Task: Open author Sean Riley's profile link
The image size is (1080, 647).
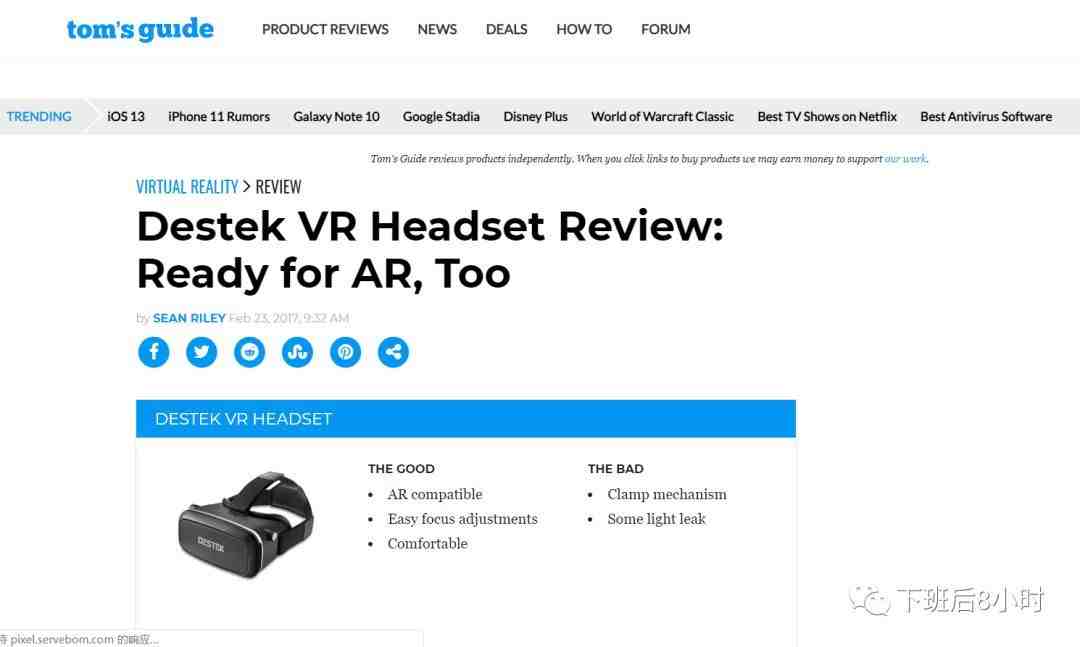Action: click(x=189, y=318)
